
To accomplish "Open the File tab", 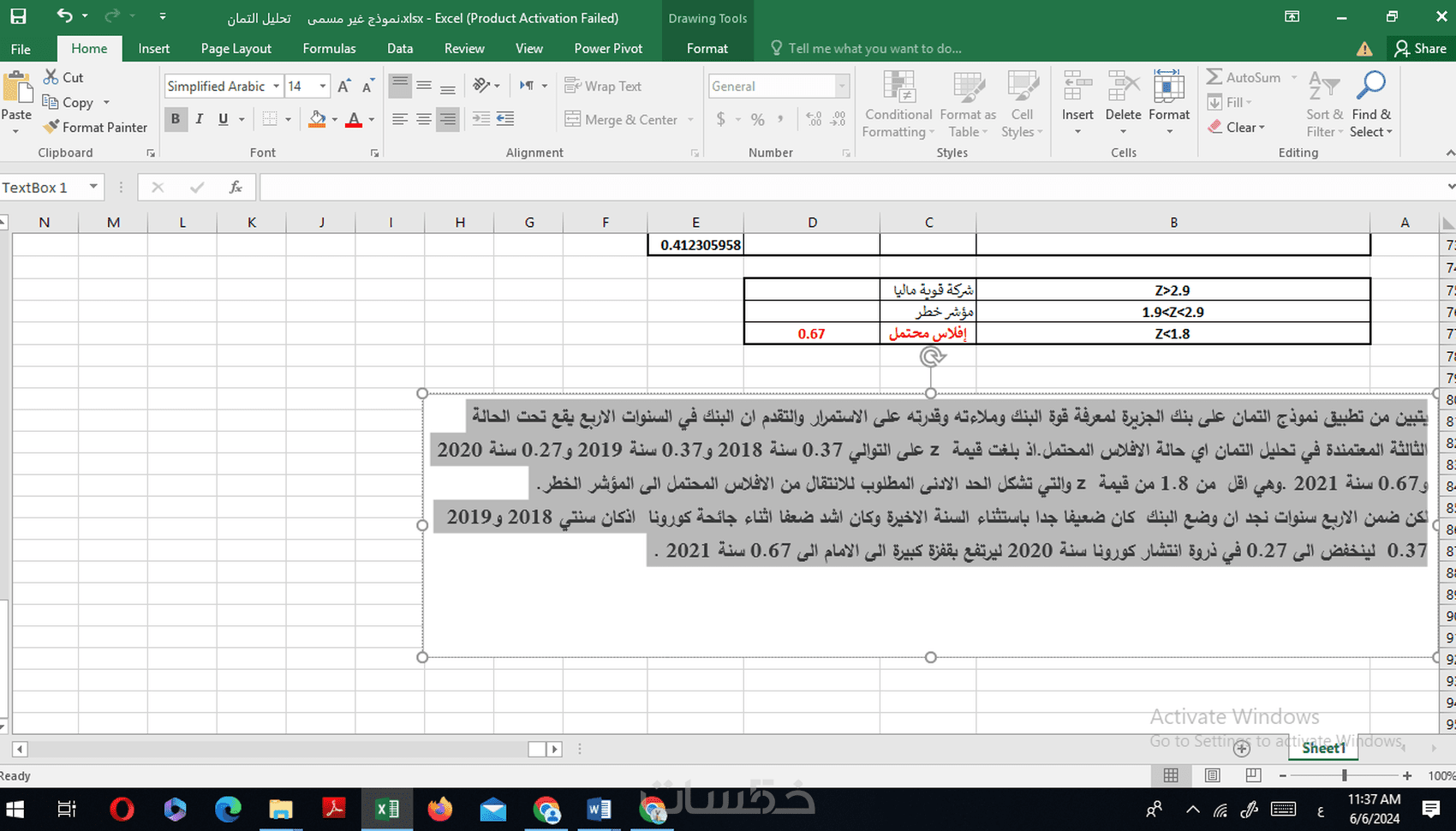I will coord(21,48).
